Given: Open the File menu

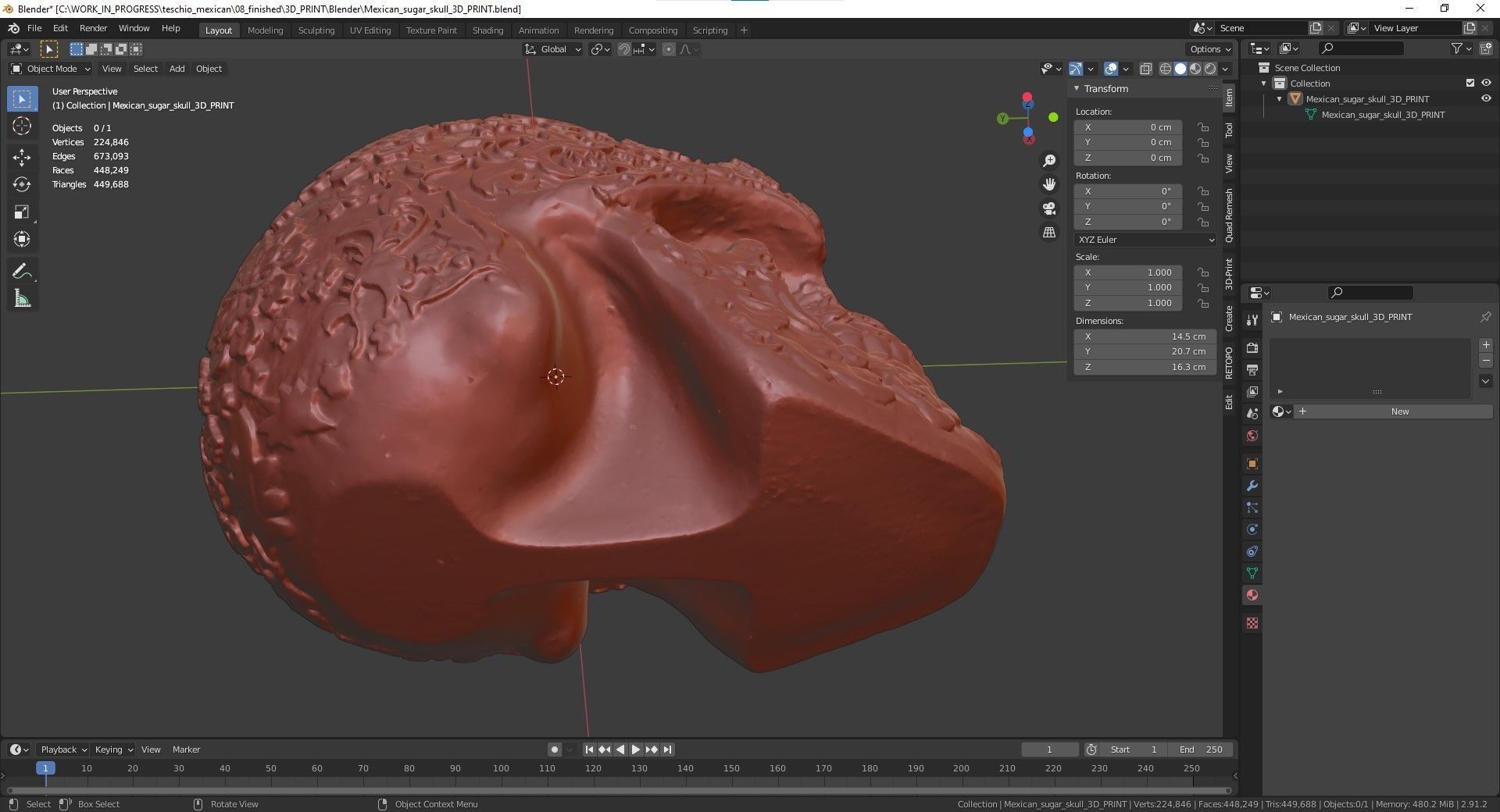Looking at the screenshot, I should 34,28.
